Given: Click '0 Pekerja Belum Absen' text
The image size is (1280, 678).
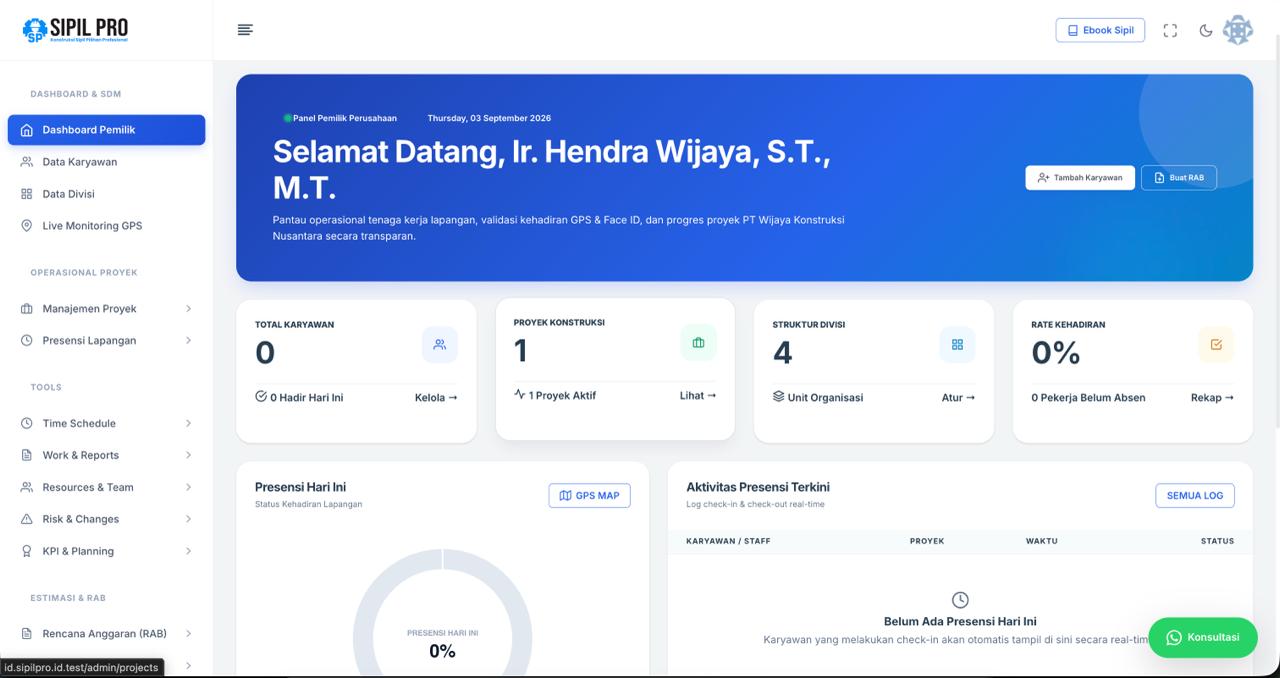Looking at the screenshot, I should point(1088,398).
